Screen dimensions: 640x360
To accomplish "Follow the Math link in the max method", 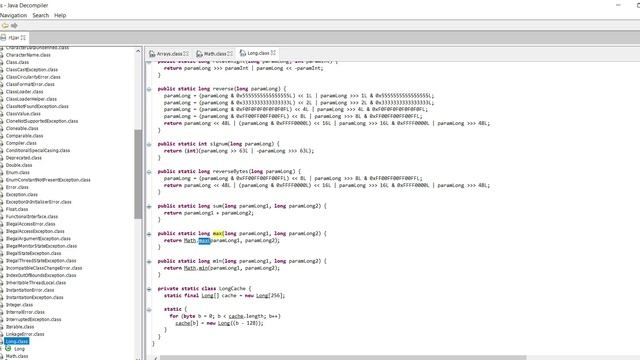I will (x=190, y=240).
